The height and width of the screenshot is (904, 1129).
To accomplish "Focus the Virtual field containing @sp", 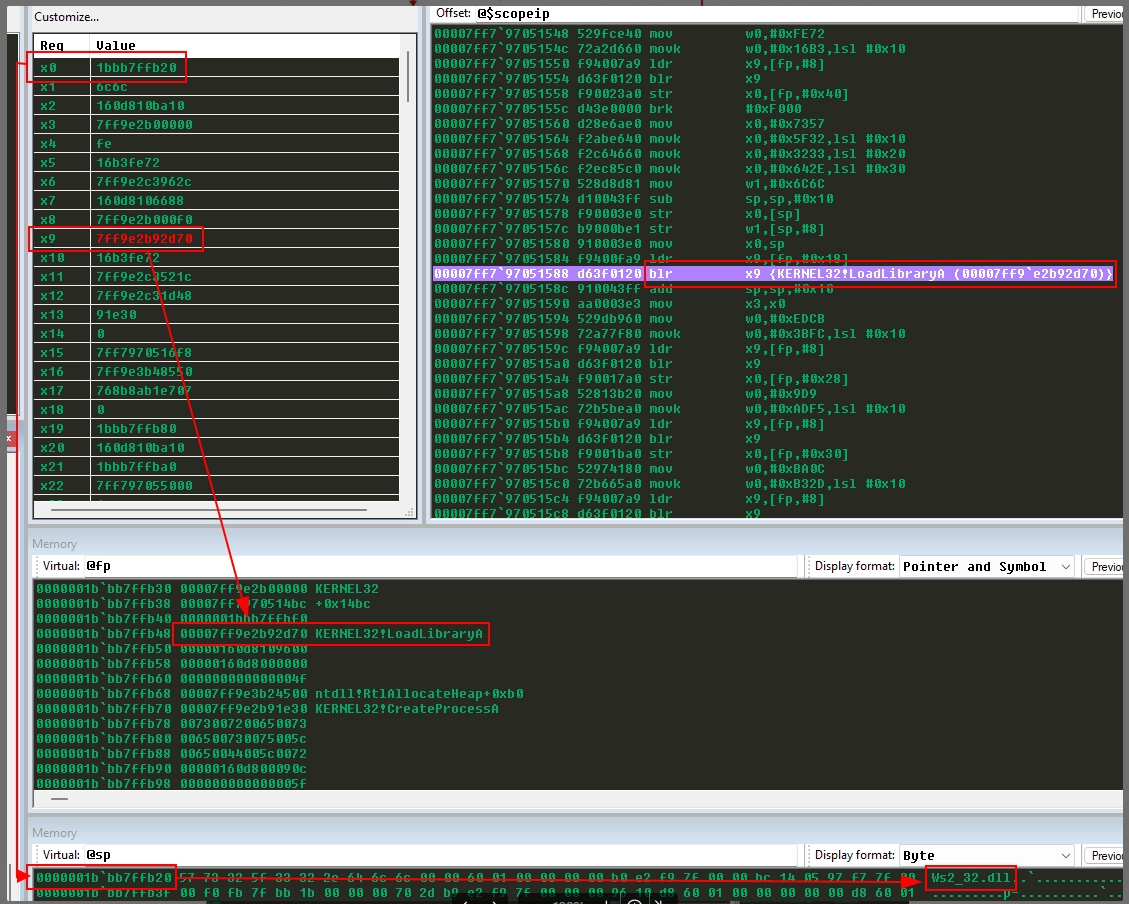I will (441, 854).
